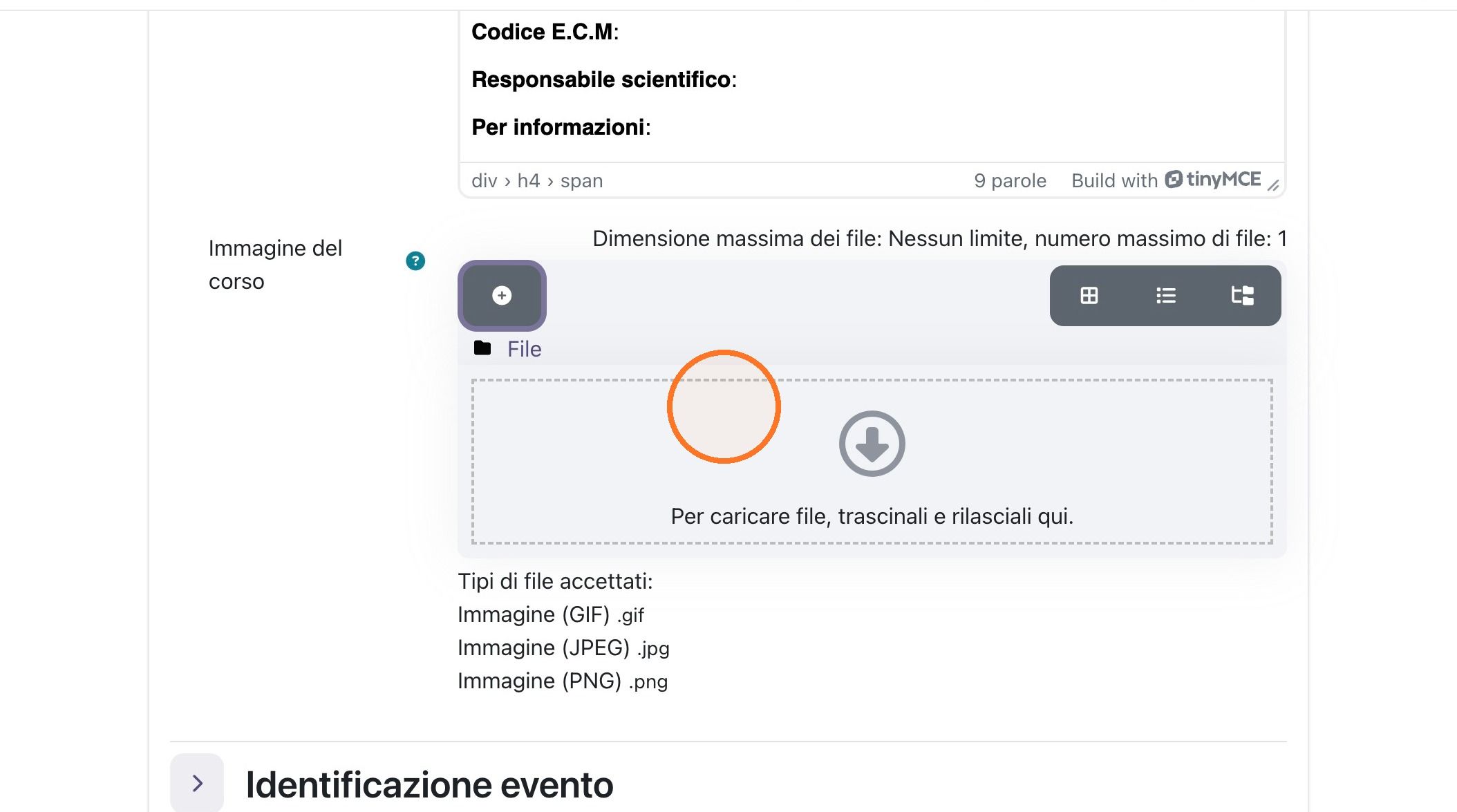Select the h4 element in editor path

point(529,181)
